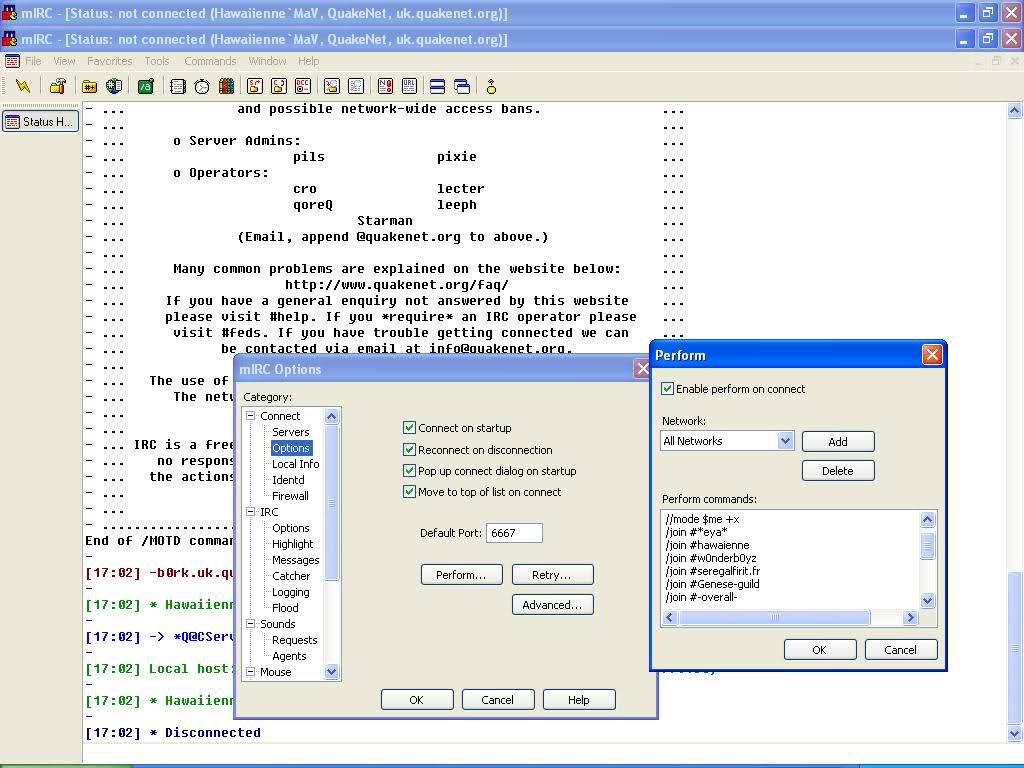Click the Perform commands down scroll arrow

click(x=927, y=600)
